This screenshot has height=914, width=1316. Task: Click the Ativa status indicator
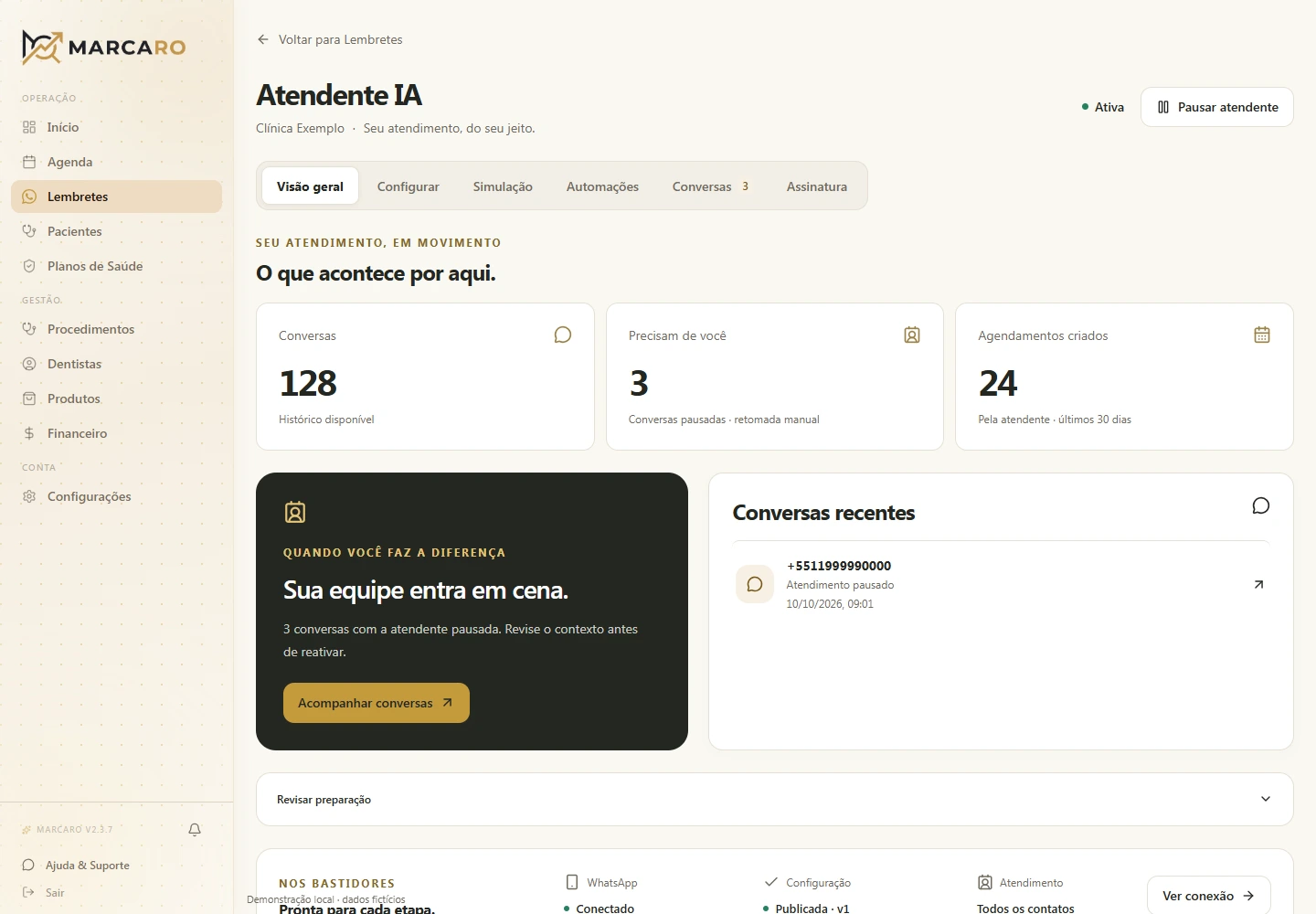coord(1103,107)
